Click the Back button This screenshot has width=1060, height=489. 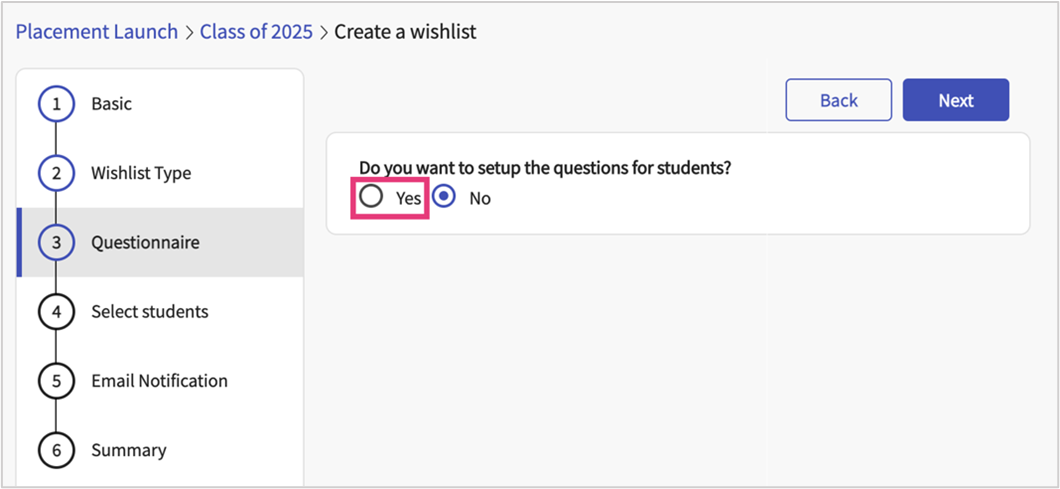pos(838,100)
